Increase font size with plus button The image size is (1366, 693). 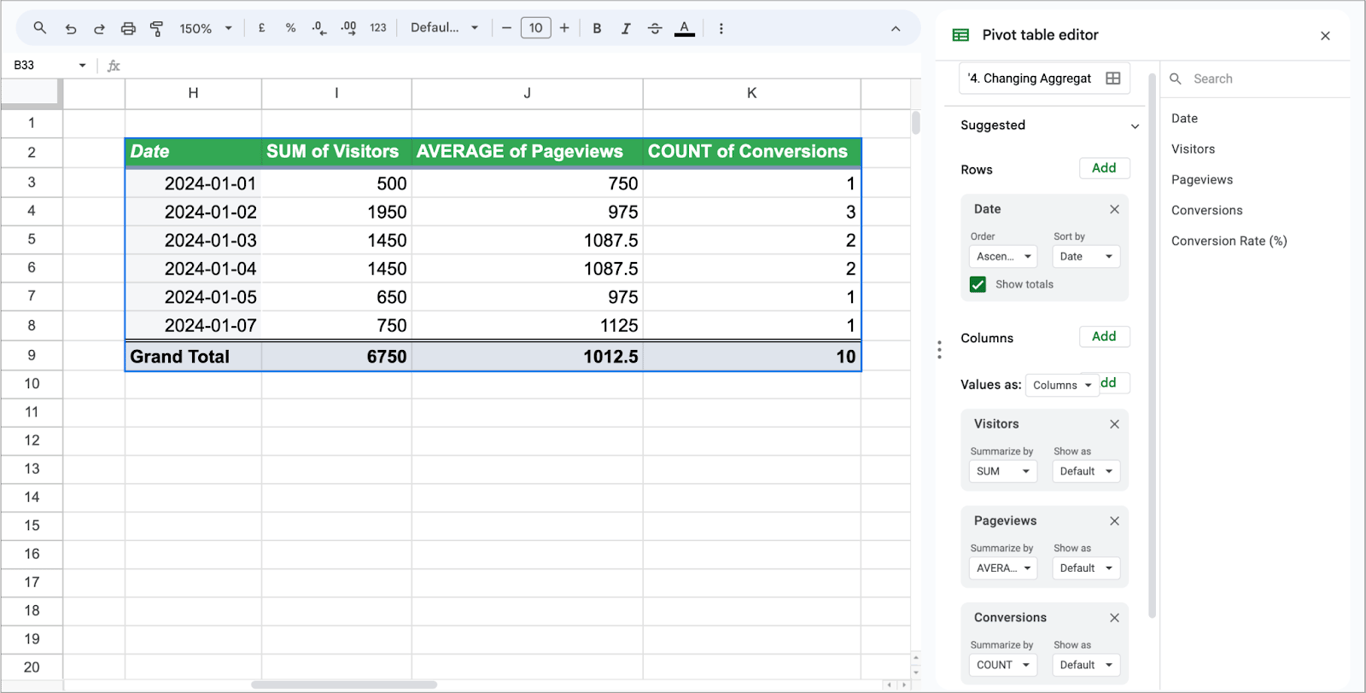tap(564, 28)
